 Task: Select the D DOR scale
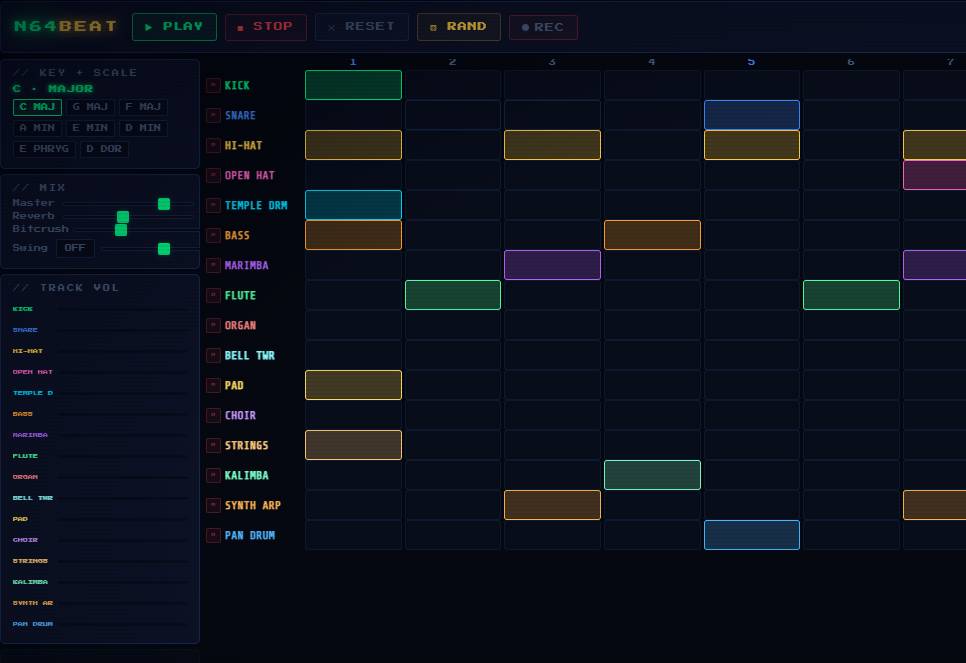104,149
